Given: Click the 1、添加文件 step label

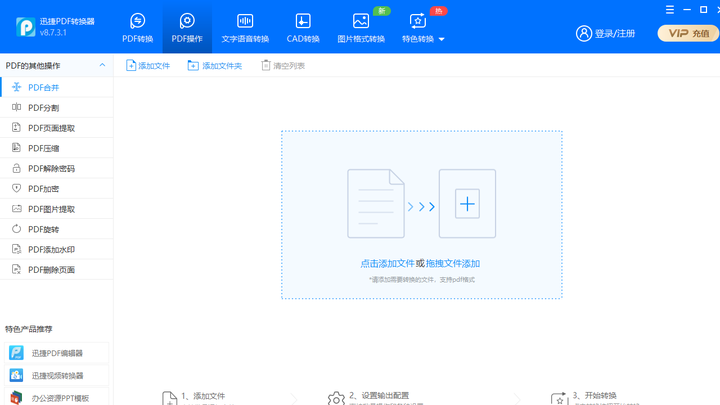Looking at the screenshot, I should 203,396.
